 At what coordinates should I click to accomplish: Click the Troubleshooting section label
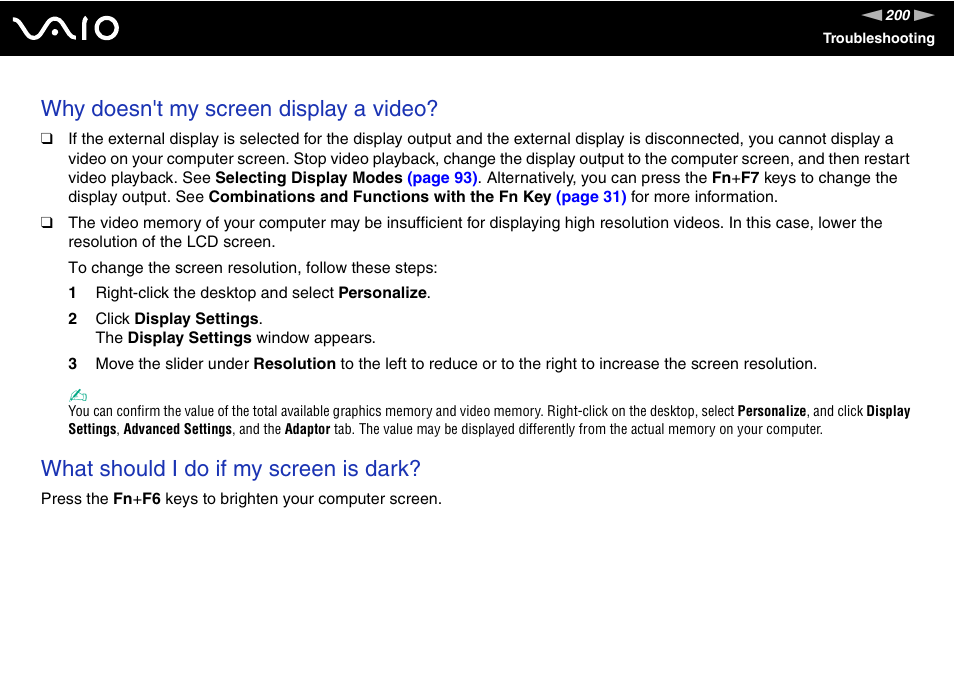879,38
